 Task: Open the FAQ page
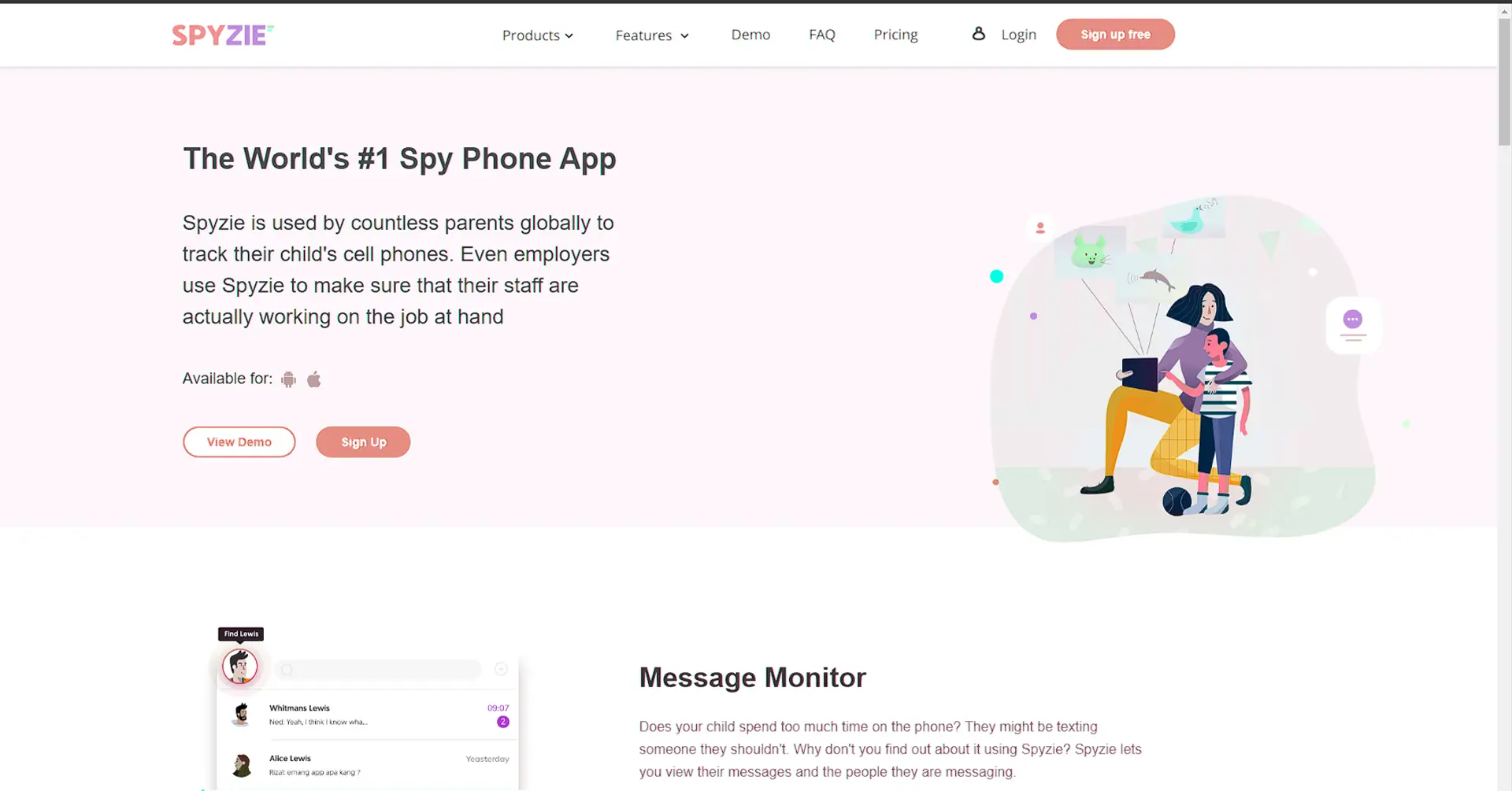click(822, 35)
